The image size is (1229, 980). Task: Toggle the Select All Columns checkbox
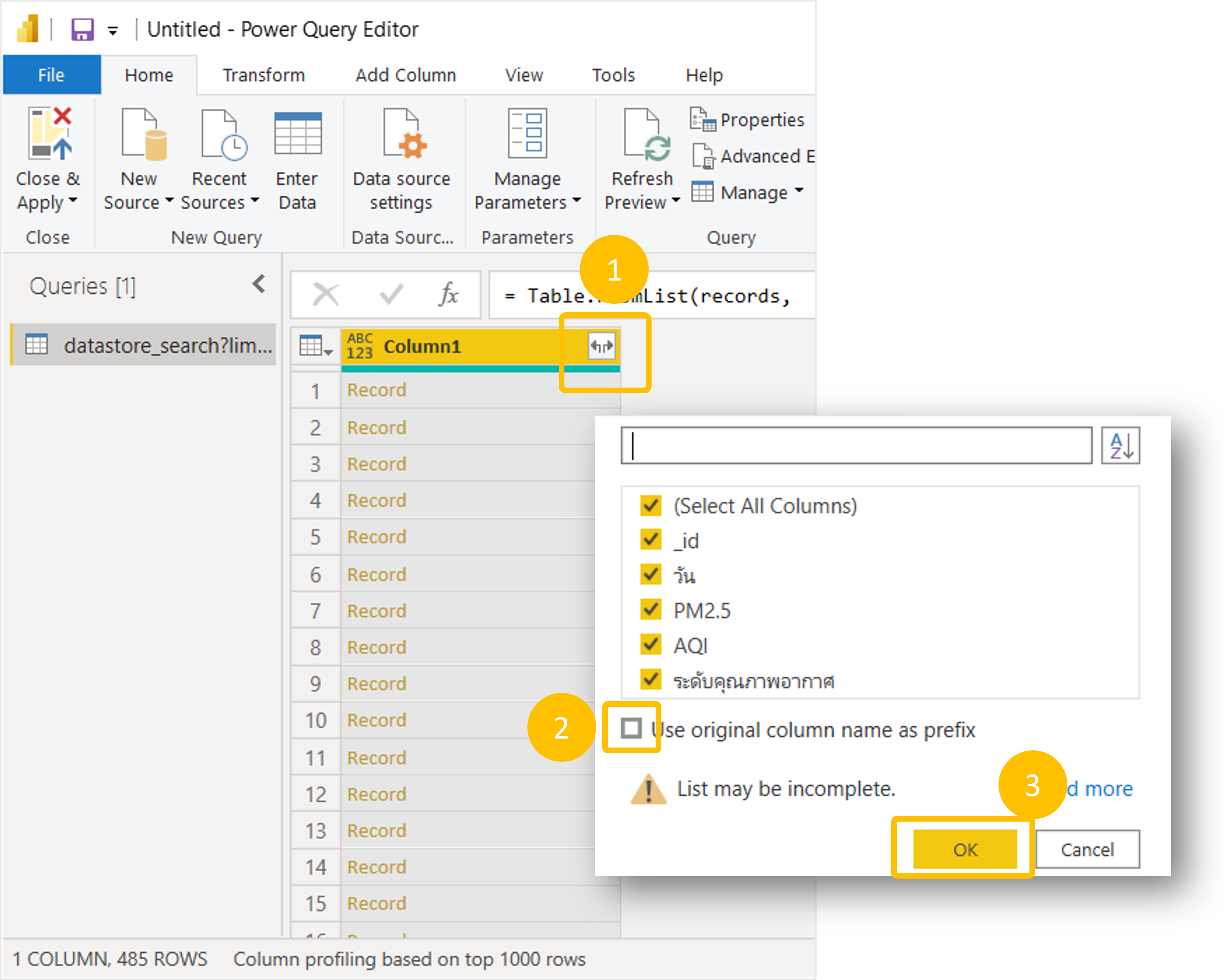(x=650, y=505)
